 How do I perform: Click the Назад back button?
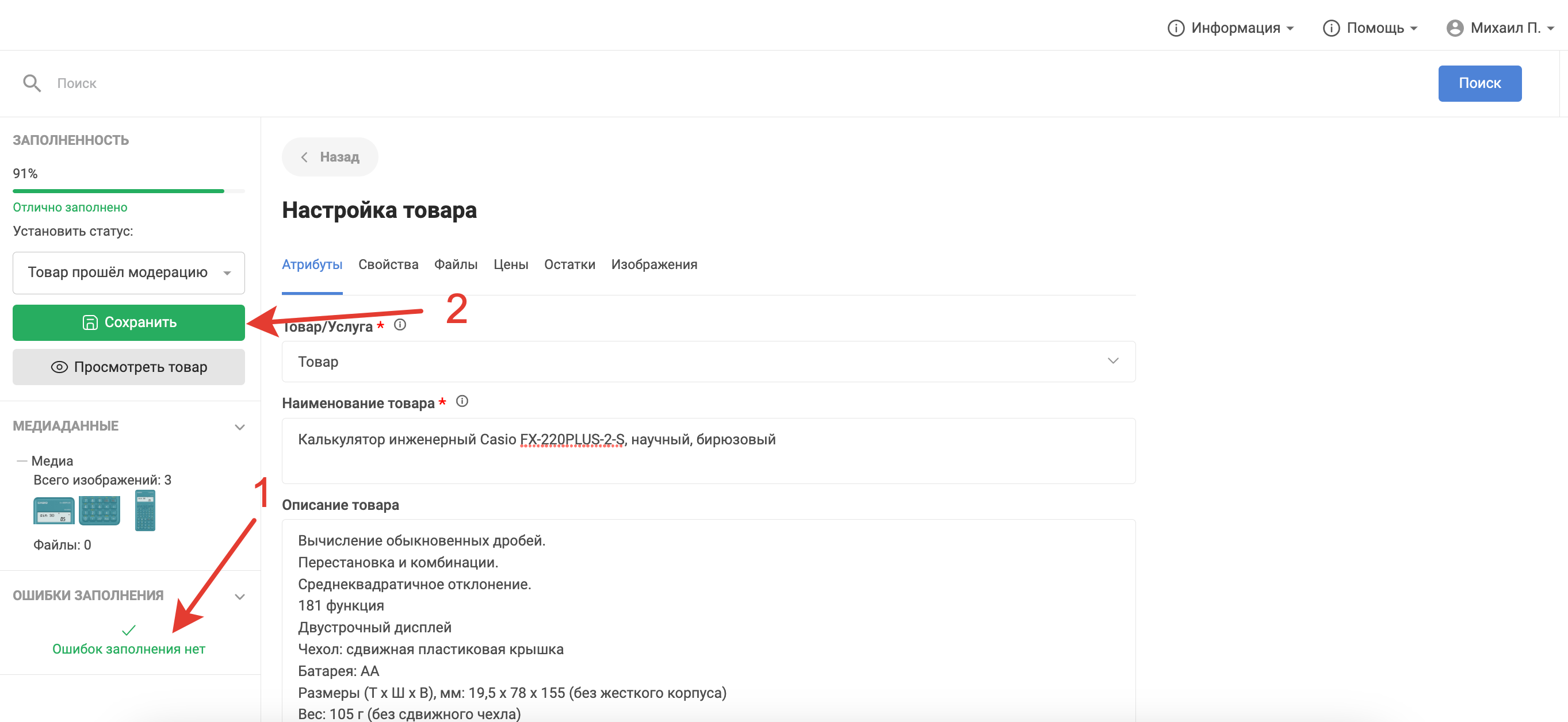pos(330,157)
